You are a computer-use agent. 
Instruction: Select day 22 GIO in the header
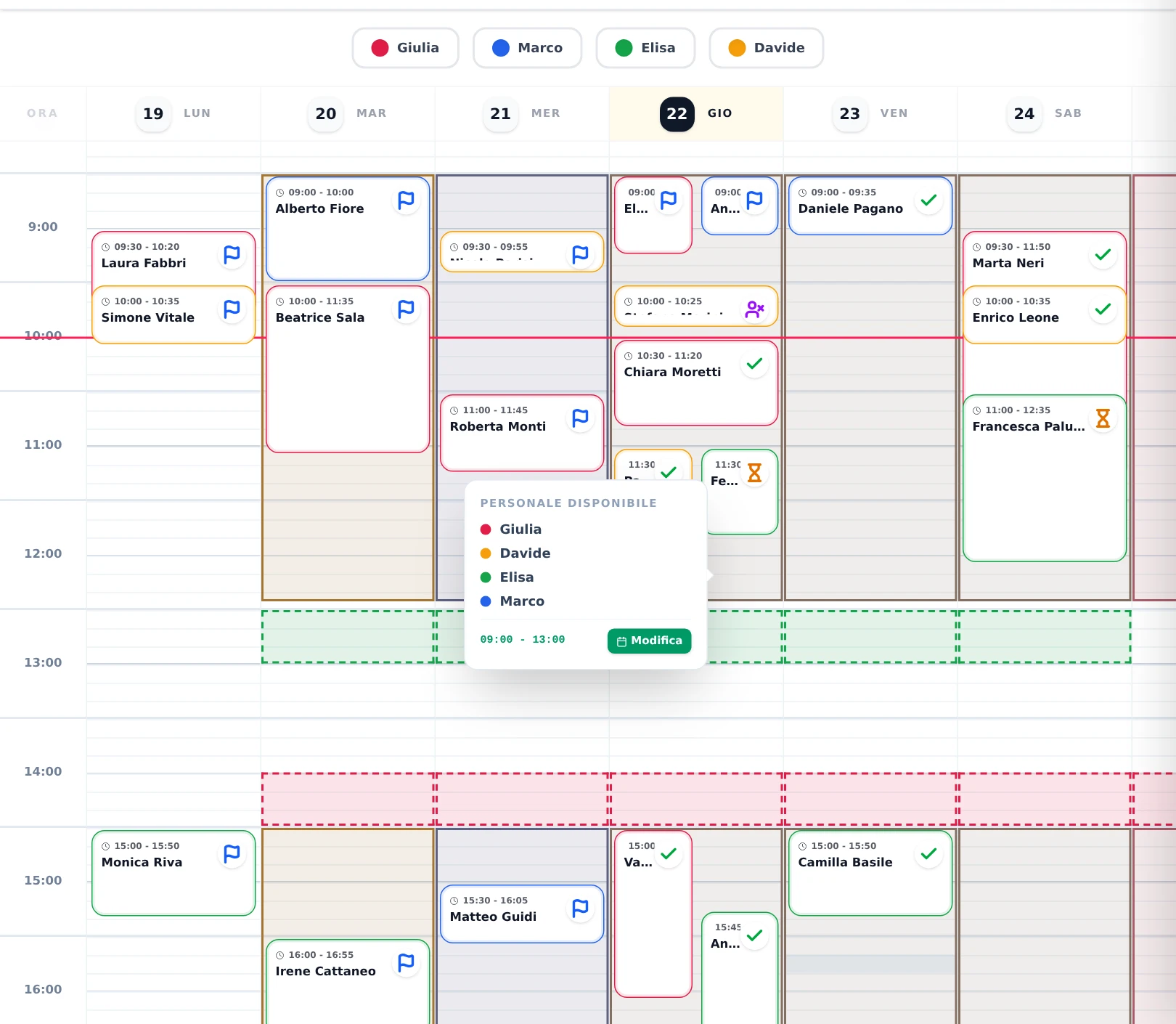696,113
